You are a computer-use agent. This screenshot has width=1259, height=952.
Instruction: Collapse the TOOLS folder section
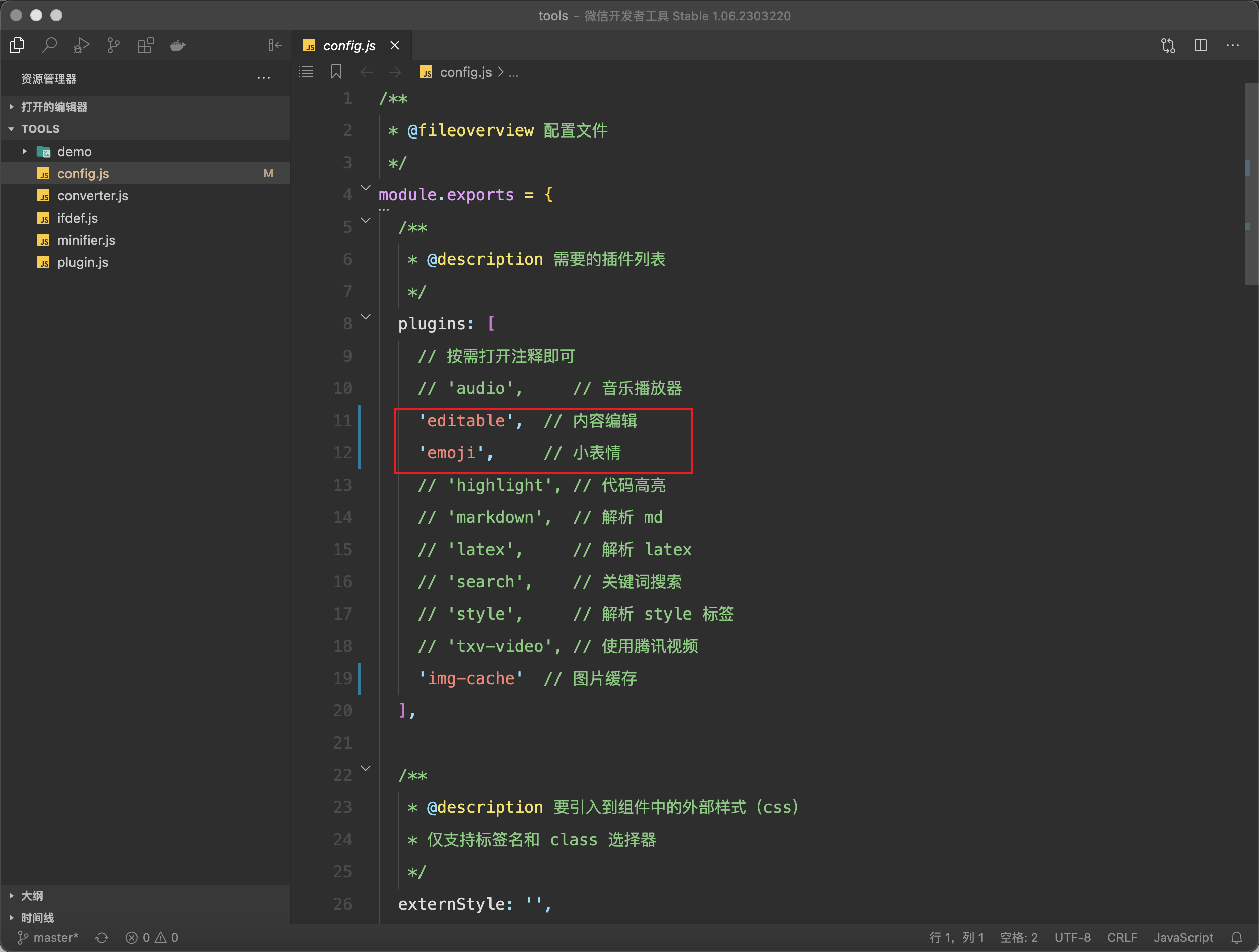pos(146,128)
